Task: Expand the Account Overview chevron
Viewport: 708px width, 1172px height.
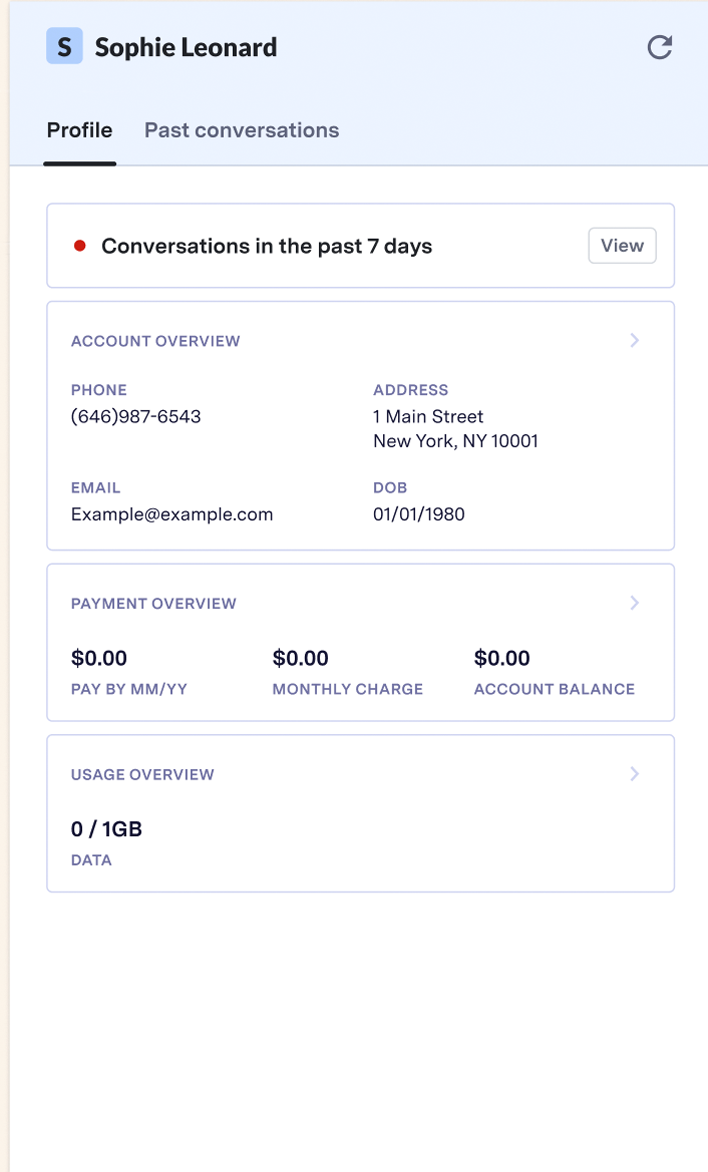Action: (x=634, y=341)
